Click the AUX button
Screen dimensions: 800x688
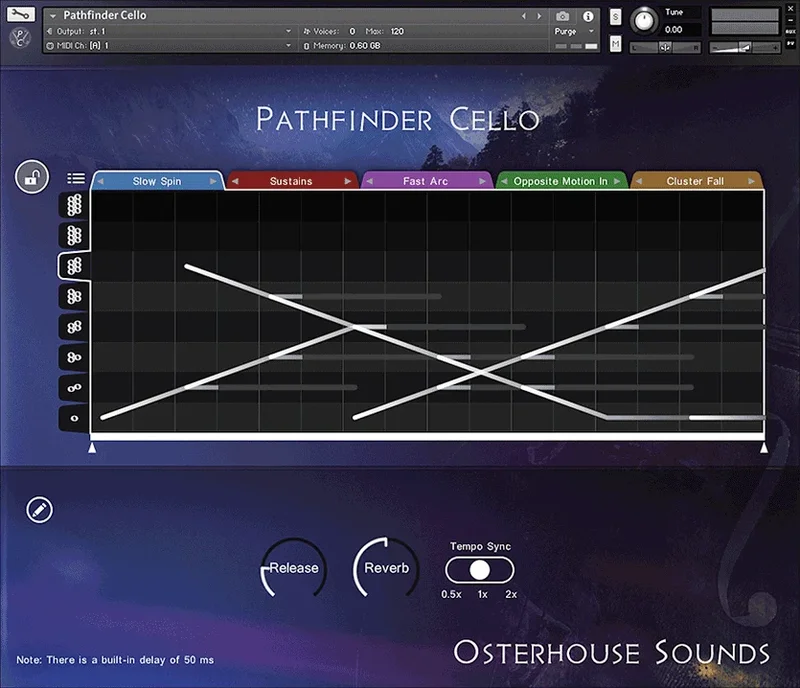[790, 32]
